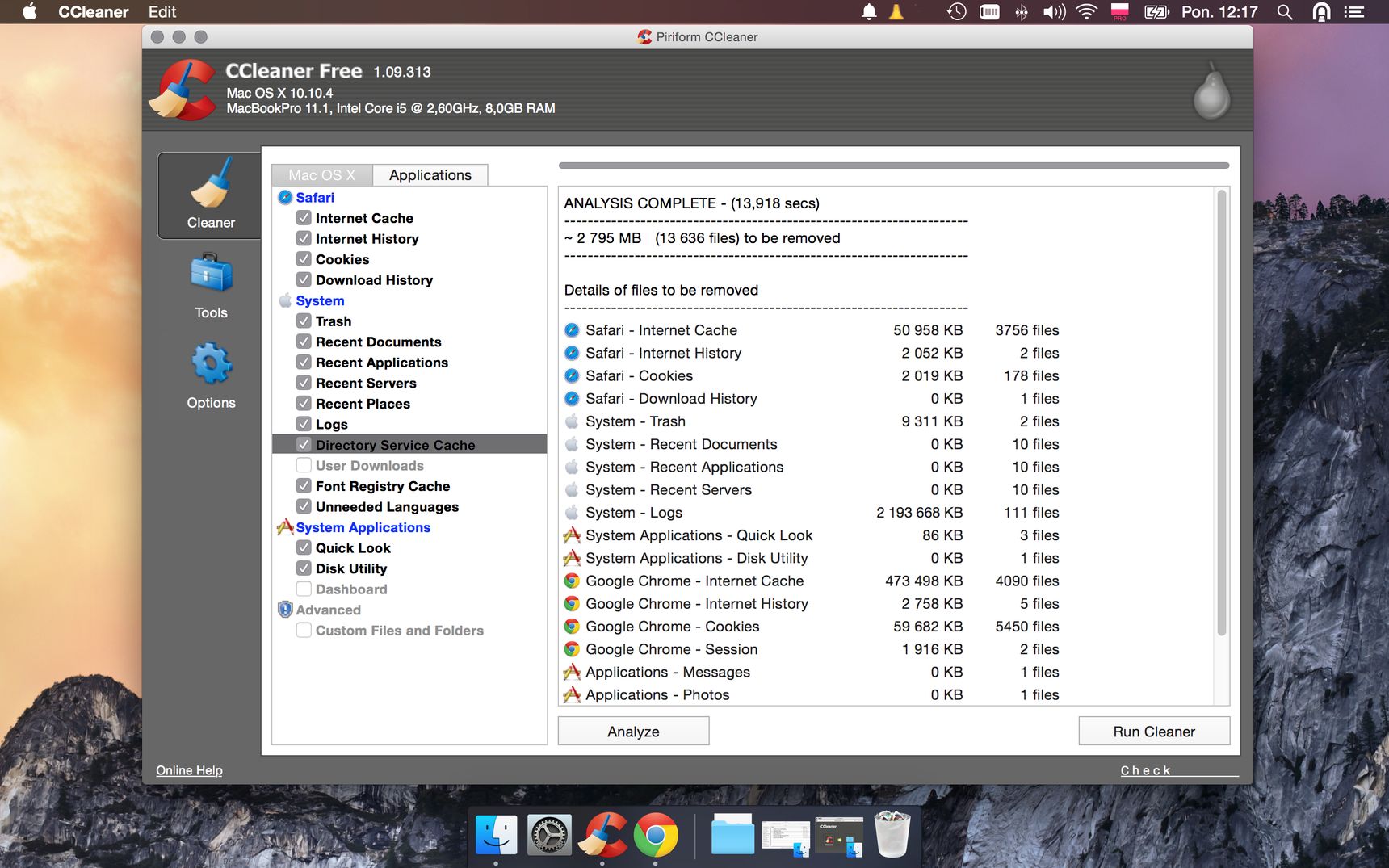Click the Piriform pear logo

coord(1211,90)
